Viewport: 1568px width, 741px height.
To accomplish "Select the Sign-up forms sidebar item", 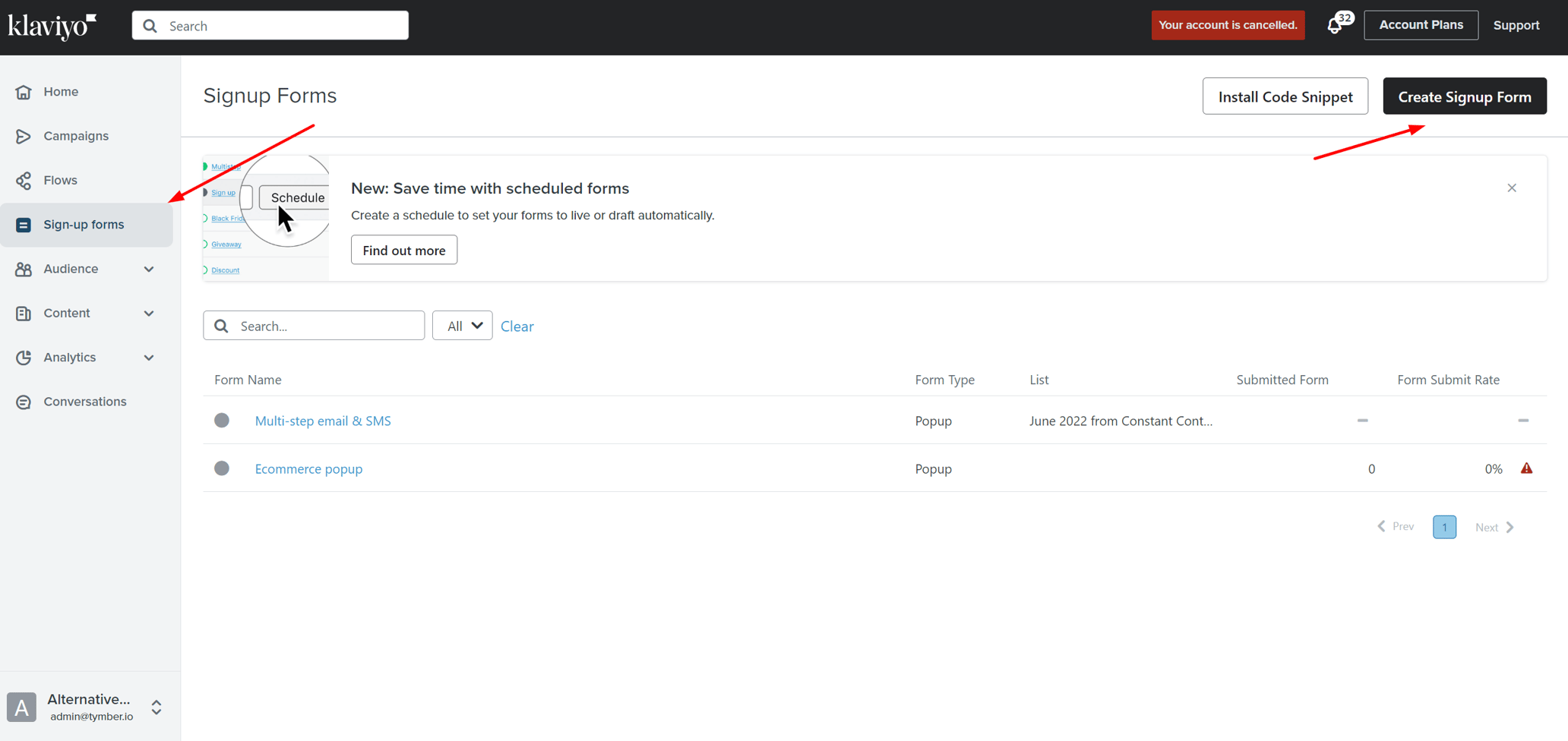I will click(84, 224).
